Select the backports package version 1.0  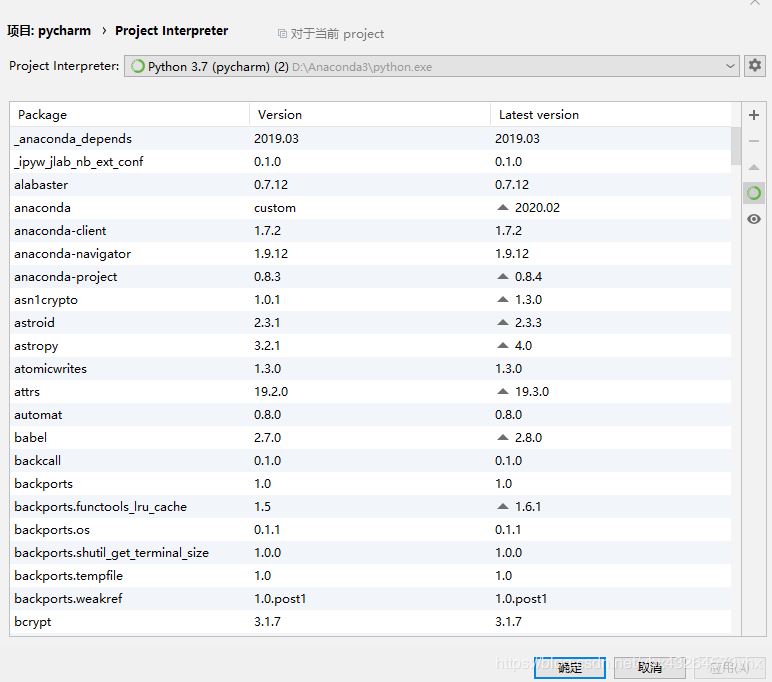(370, 484)
